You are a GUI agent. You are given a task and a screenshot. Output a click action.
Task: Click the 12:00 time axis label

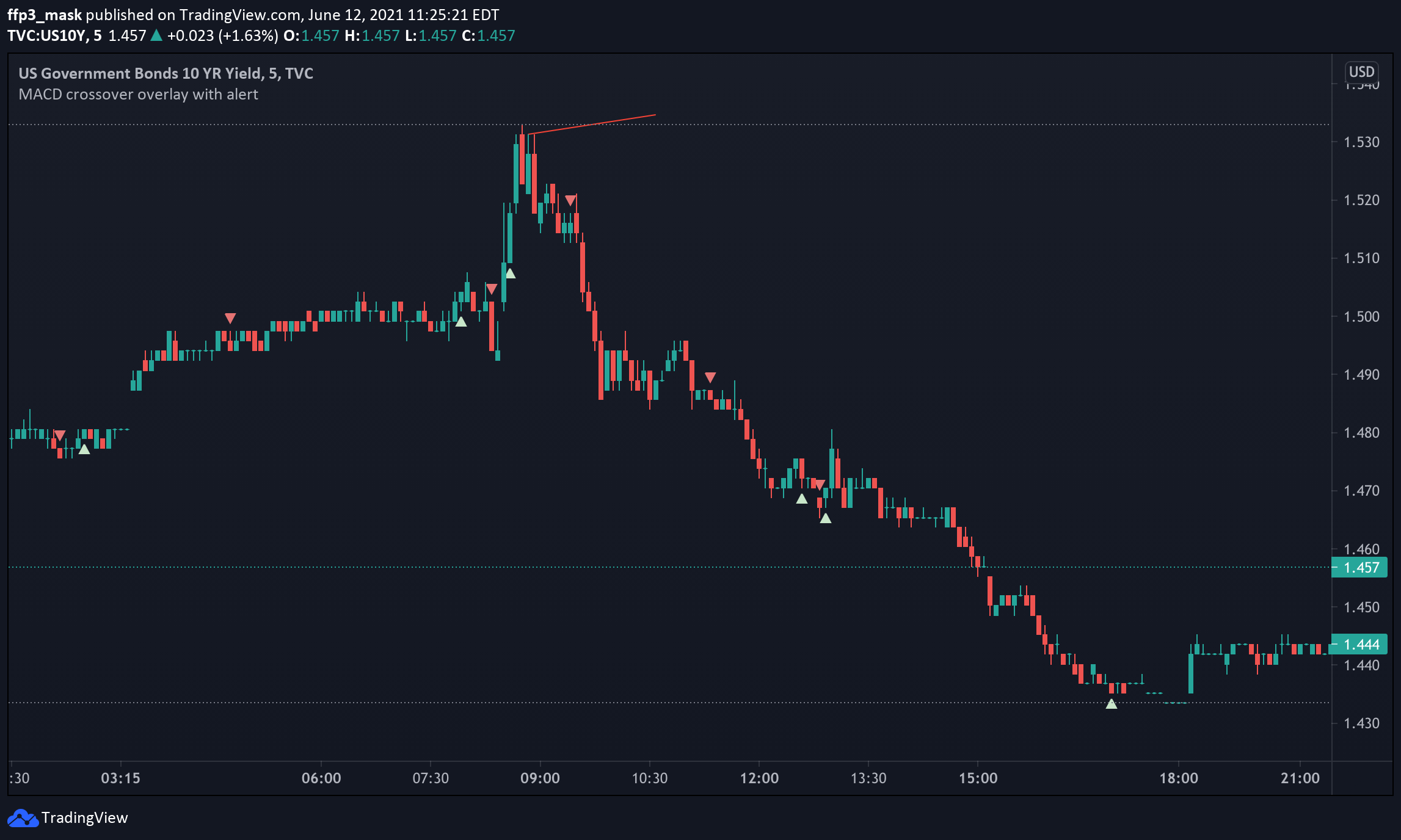(x=759, y=778)
